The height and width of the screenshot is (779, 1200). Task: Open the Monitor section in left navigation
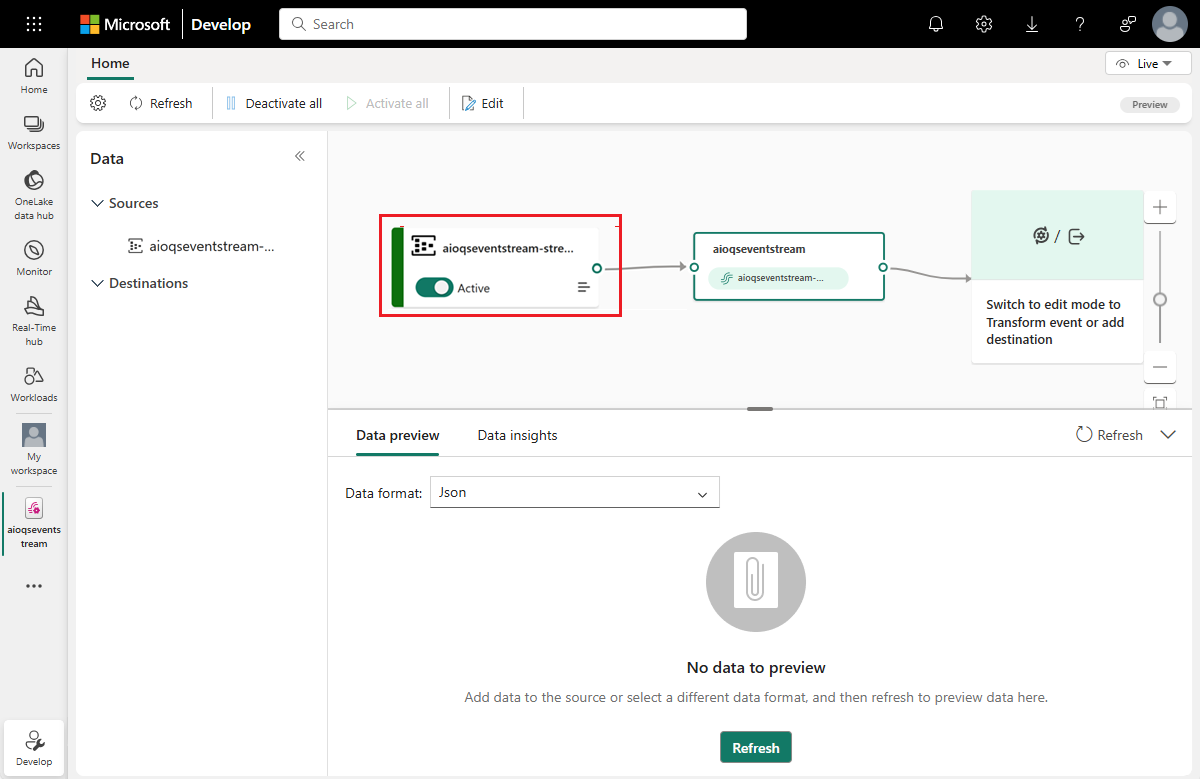[33, 259]
